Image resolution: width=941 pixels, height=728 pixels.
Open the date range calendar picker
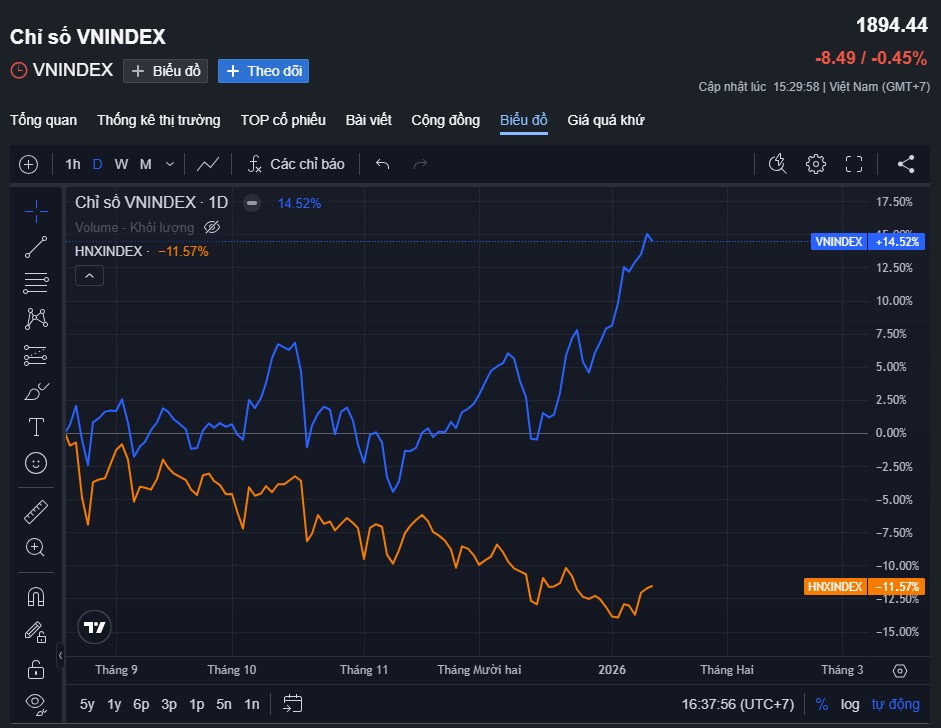[x=293, y=704]
